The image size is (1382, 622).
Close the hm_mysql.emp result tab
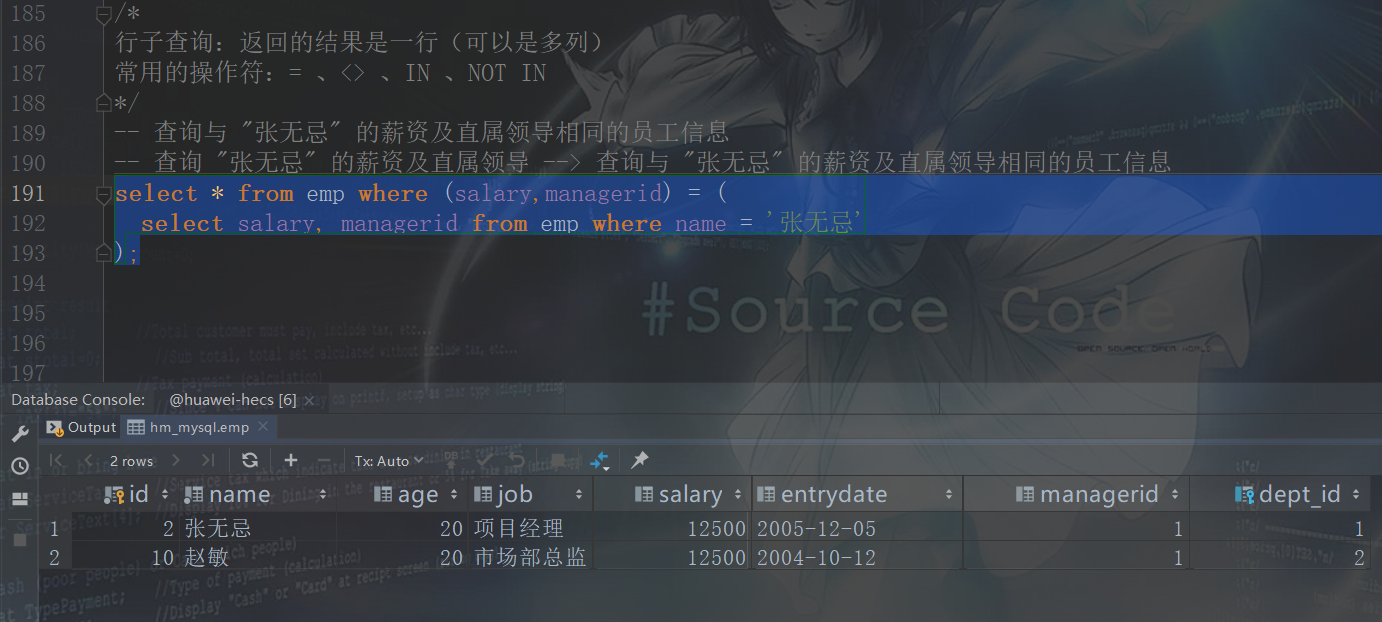pos(263,427)
